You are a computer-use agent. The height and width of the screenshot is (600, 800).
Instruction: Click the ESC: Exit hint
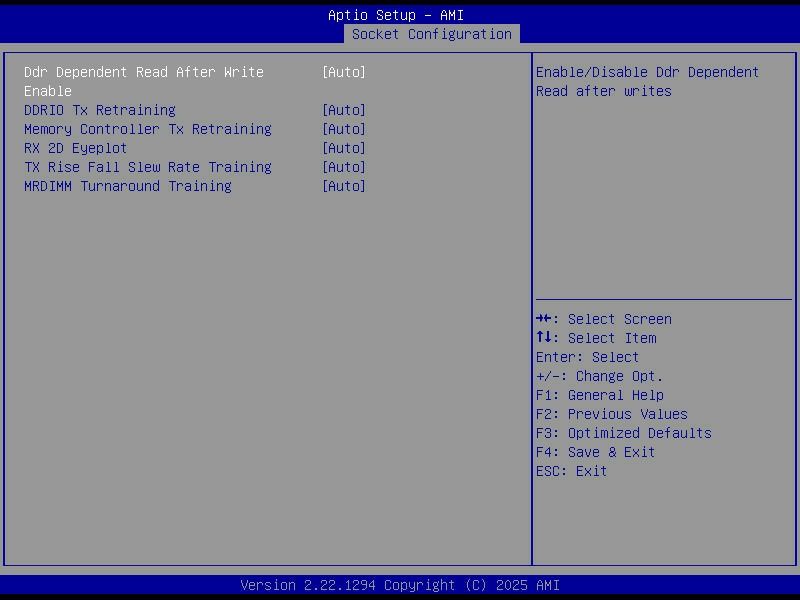pos(571,470)
